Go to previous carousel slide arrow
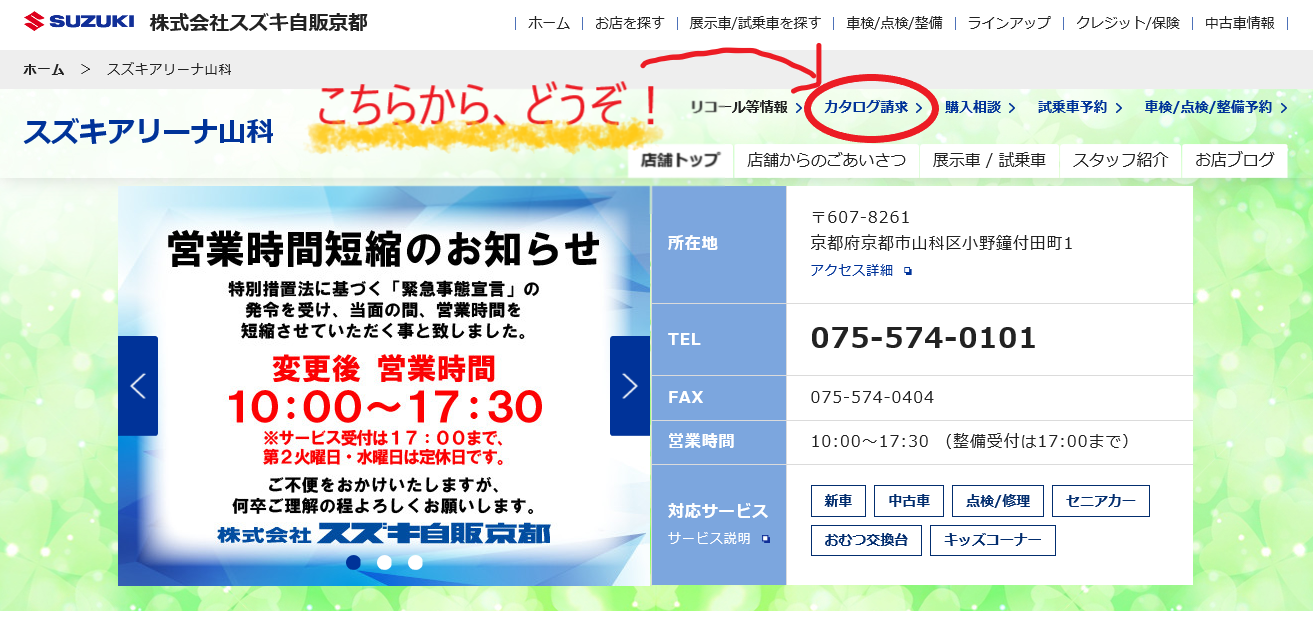The image size is (1313, 639). [x=138, y=386]
